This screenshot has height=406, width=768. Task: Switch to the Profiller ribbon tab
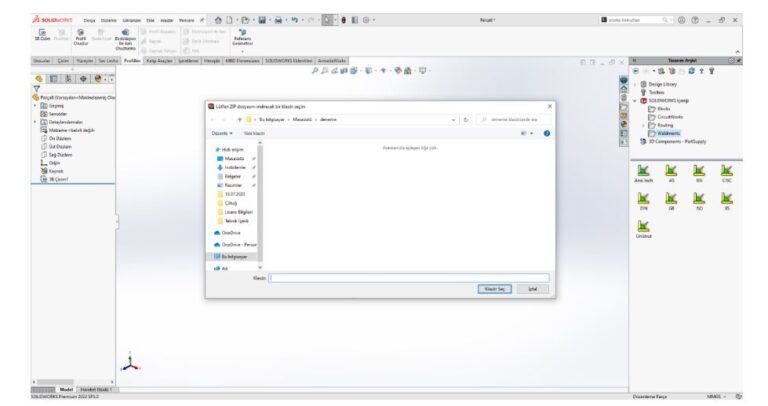point(131,60)
